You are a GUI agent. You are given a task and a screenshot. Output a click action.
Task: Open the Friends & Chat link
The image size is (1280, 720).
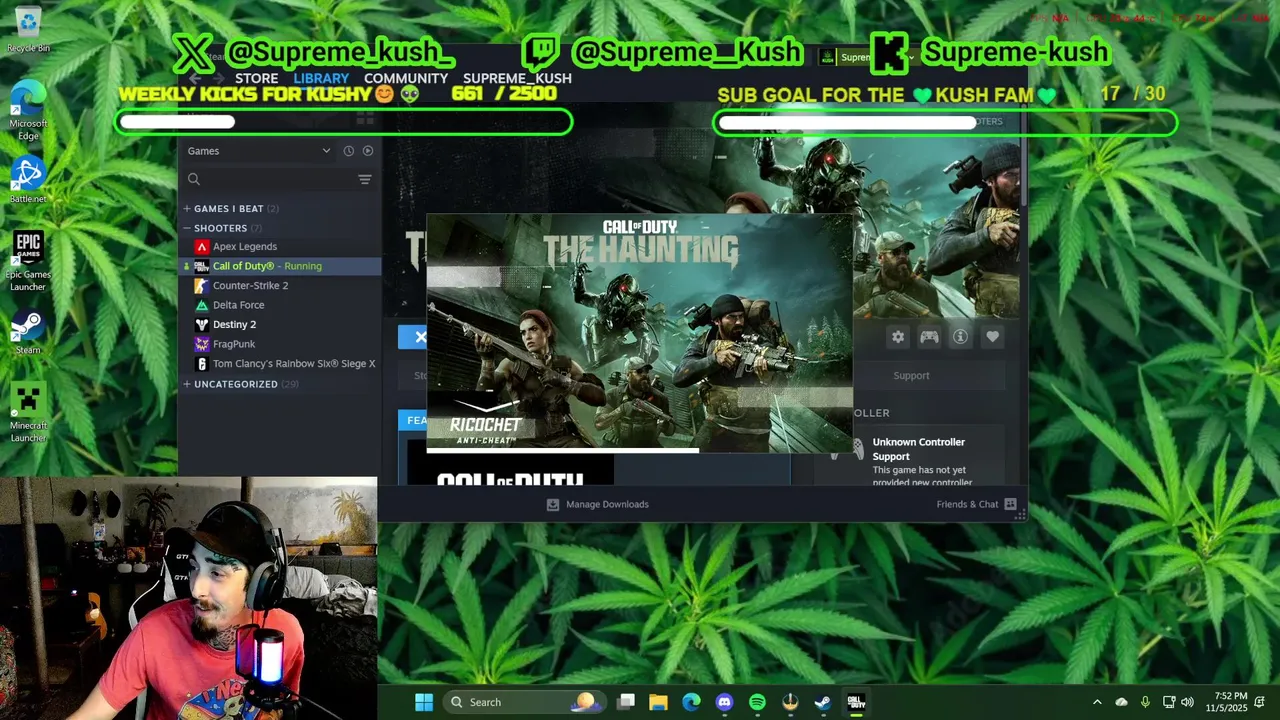[967, 504]
